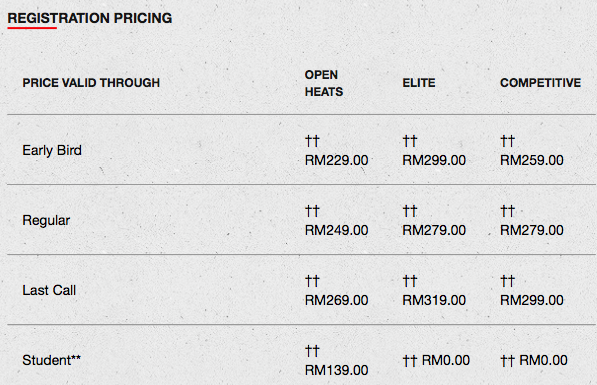Click Regular Open Heats price RM249.00
The width and height of the screenshot is (597, 385).
coord(337,230)
